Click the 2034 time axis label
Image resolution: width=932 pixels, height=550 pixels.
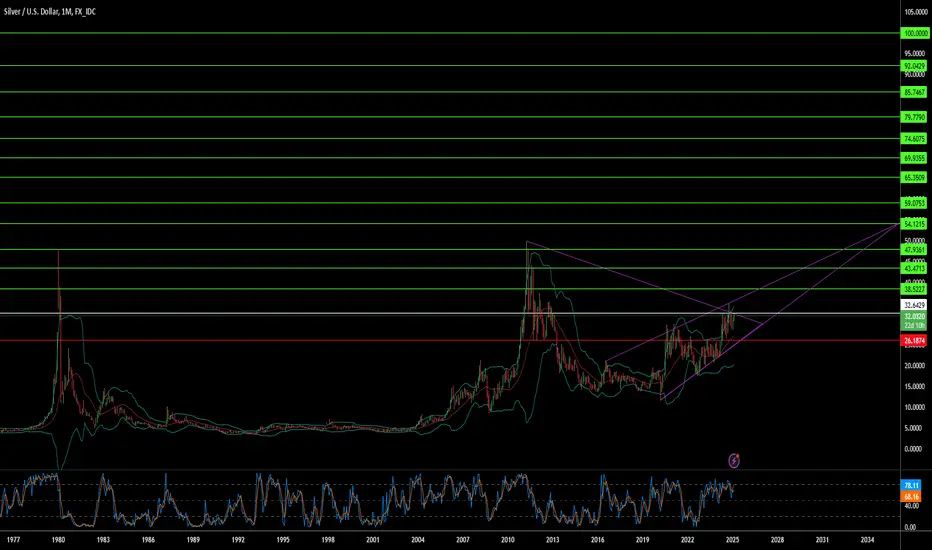(x=867, y=540)
